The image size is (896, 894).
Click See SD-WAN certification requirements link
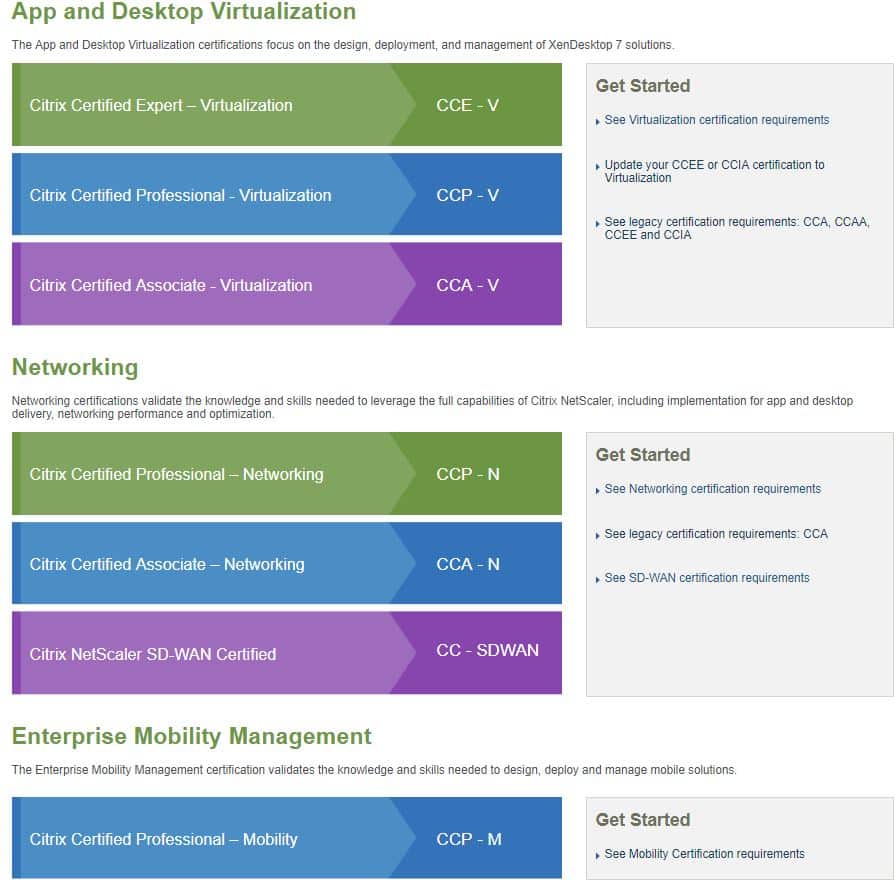[707, 578]
